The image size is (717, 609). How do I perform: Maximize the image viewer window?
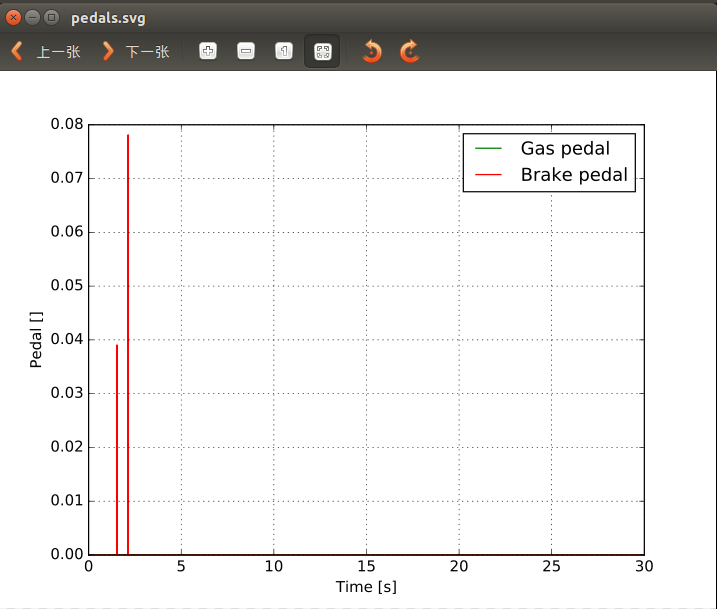(x=51, y=17)
